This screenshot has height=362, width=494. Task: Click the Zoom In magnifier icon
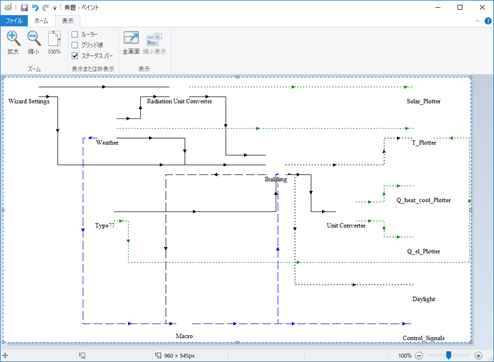(13, 39)
